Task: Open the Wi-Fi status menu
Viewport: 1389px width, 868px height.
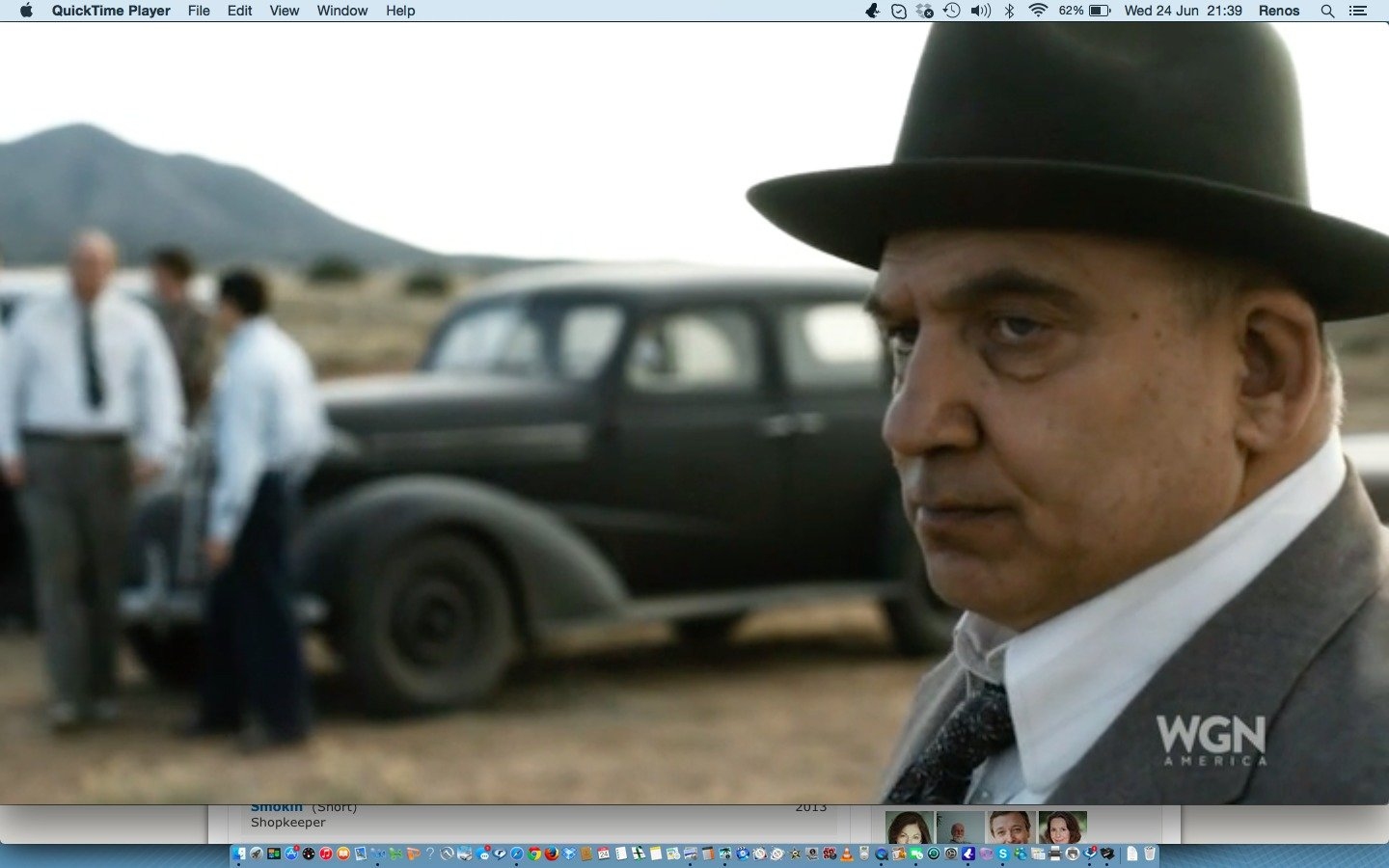Action: pyautogui.click(x=1038, y=11)
